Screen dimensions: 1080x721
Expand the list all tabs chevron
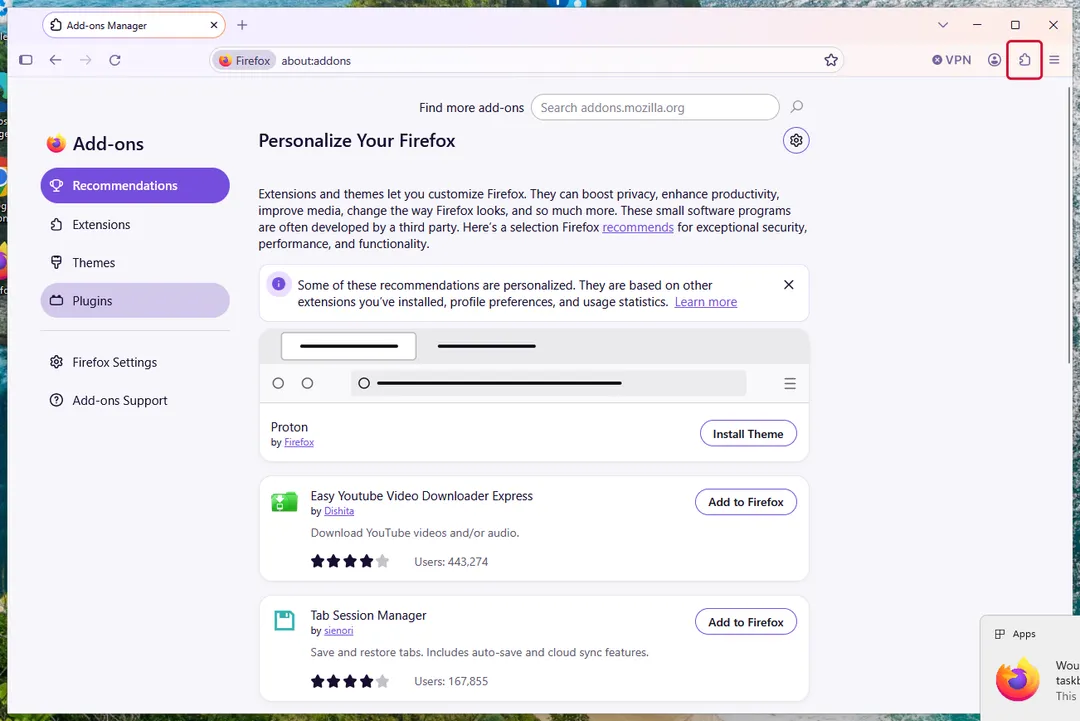pos(943,25)
